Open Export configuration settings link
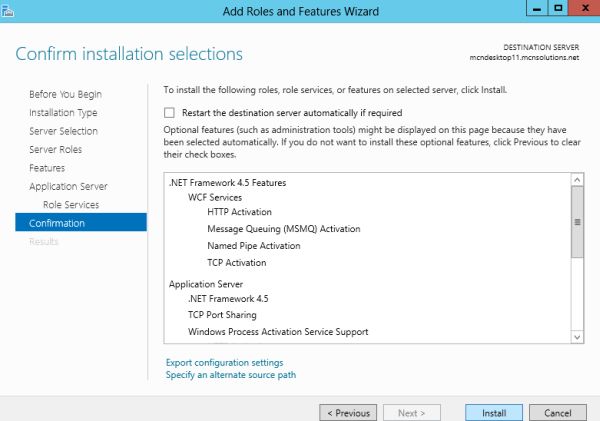This screenshot has width=600, height=421. click(x=224, y=362)
